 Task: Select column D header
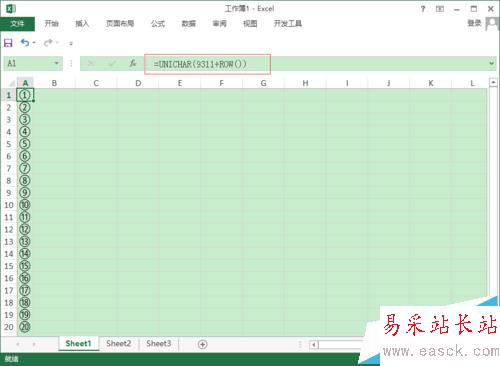(138, 83)
